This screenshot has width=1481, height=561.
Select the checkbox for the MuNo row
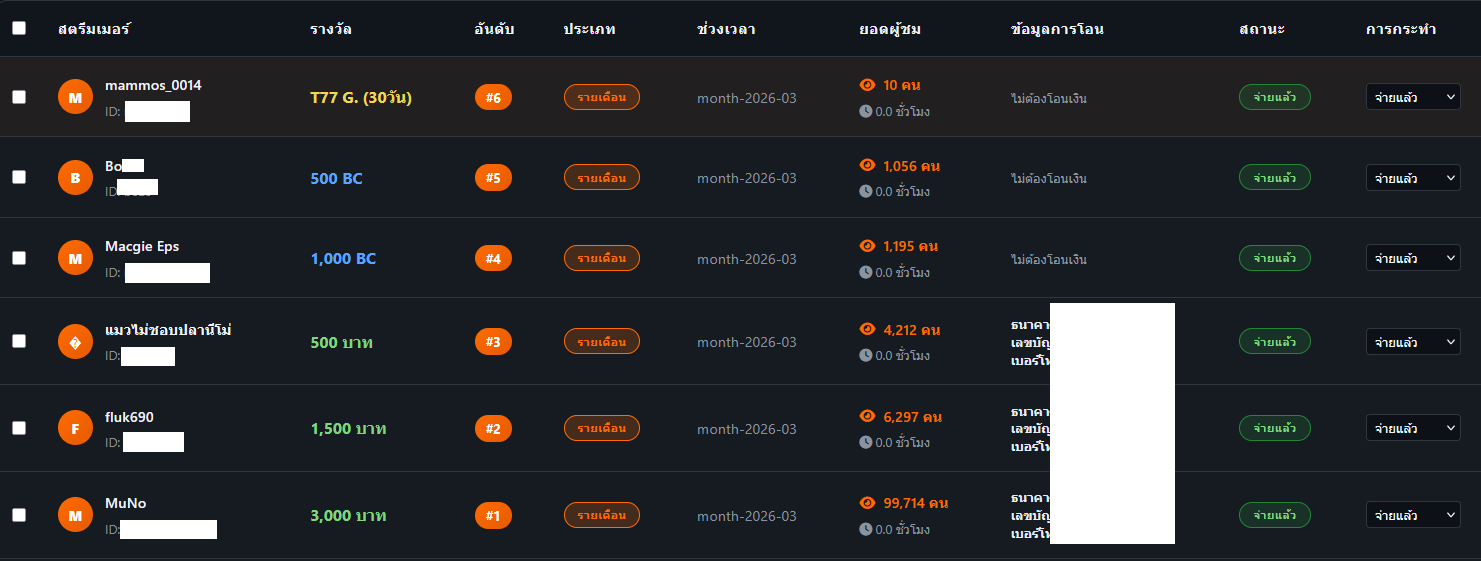(x=19, y=515)
